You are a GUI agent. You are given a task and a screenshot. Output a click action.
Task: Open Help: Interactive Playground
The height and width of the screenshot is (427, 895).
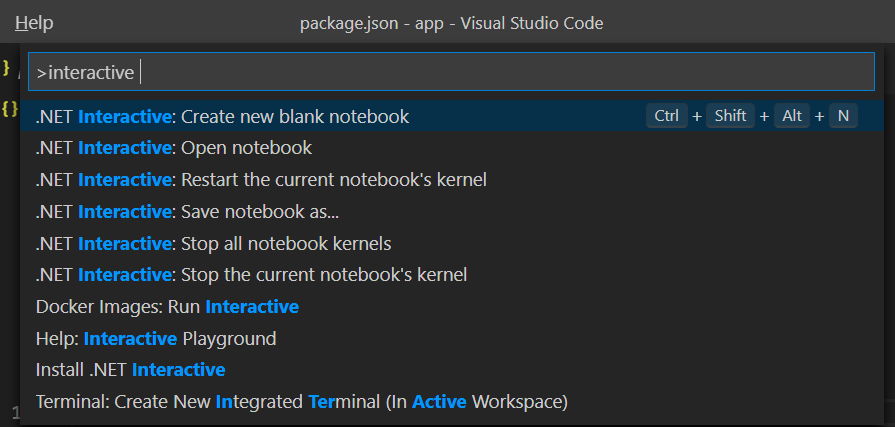coord(156,338)
